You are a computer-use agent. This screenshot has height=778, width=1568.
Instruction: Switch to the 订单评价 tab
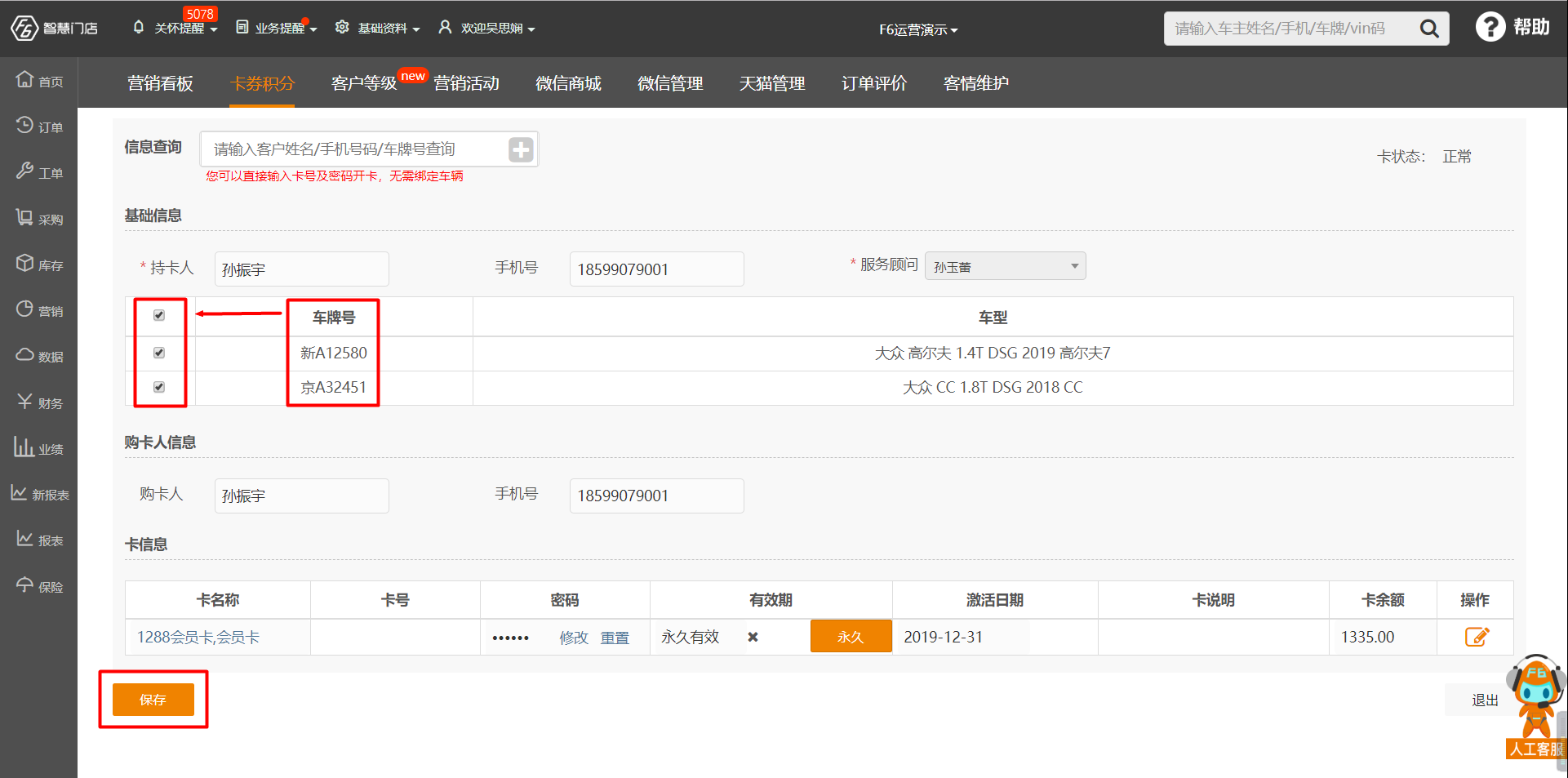[x=874, y=83]
